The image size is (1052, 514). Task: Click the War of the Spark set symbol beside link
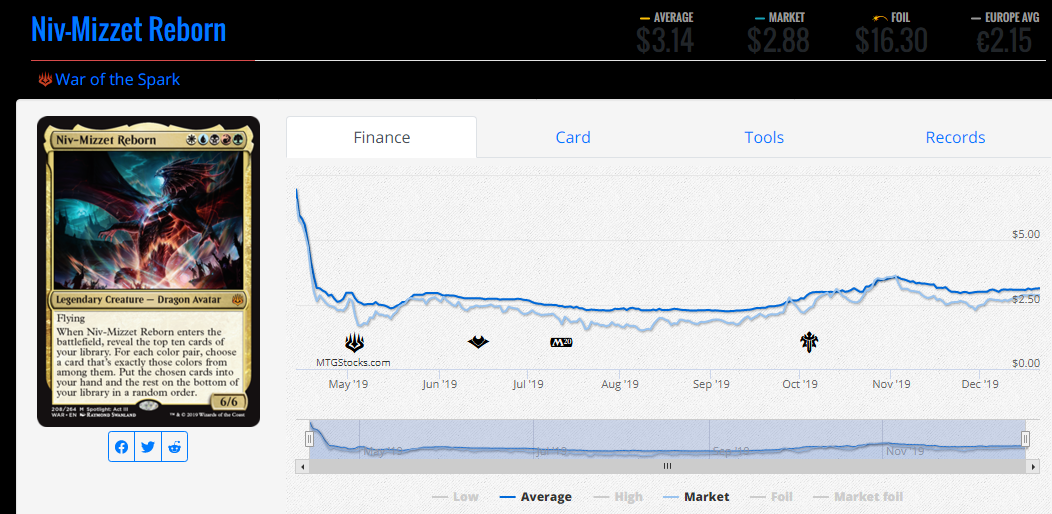point(46,80)
